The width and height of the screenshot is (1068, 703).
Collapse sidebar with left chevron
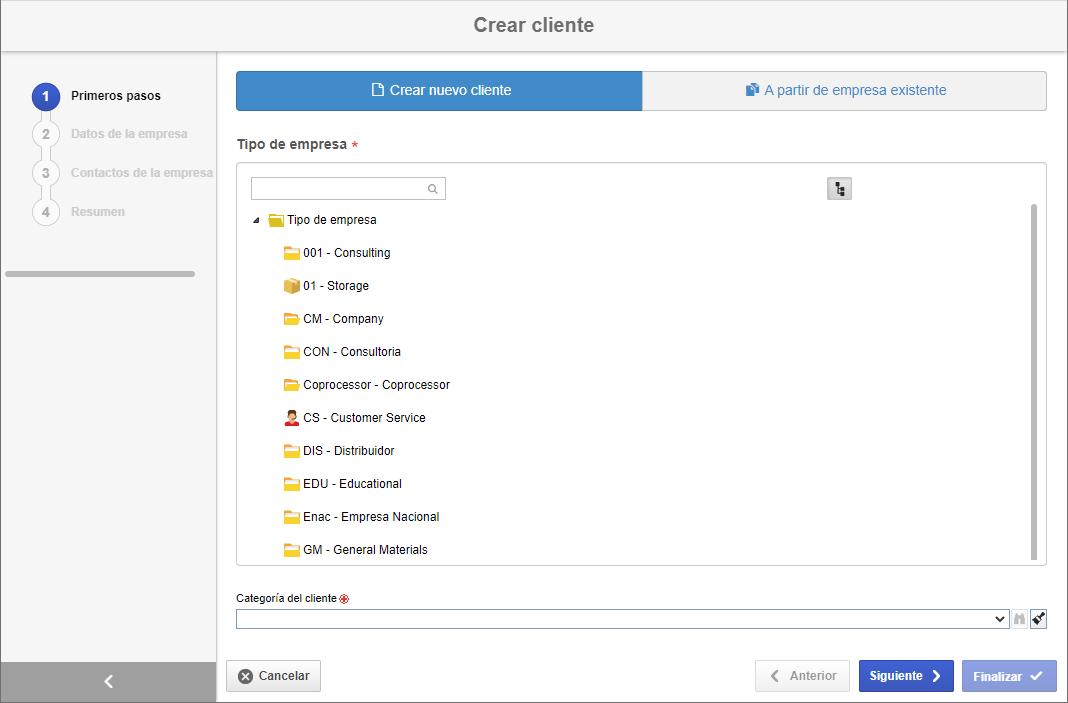[108, 681]
